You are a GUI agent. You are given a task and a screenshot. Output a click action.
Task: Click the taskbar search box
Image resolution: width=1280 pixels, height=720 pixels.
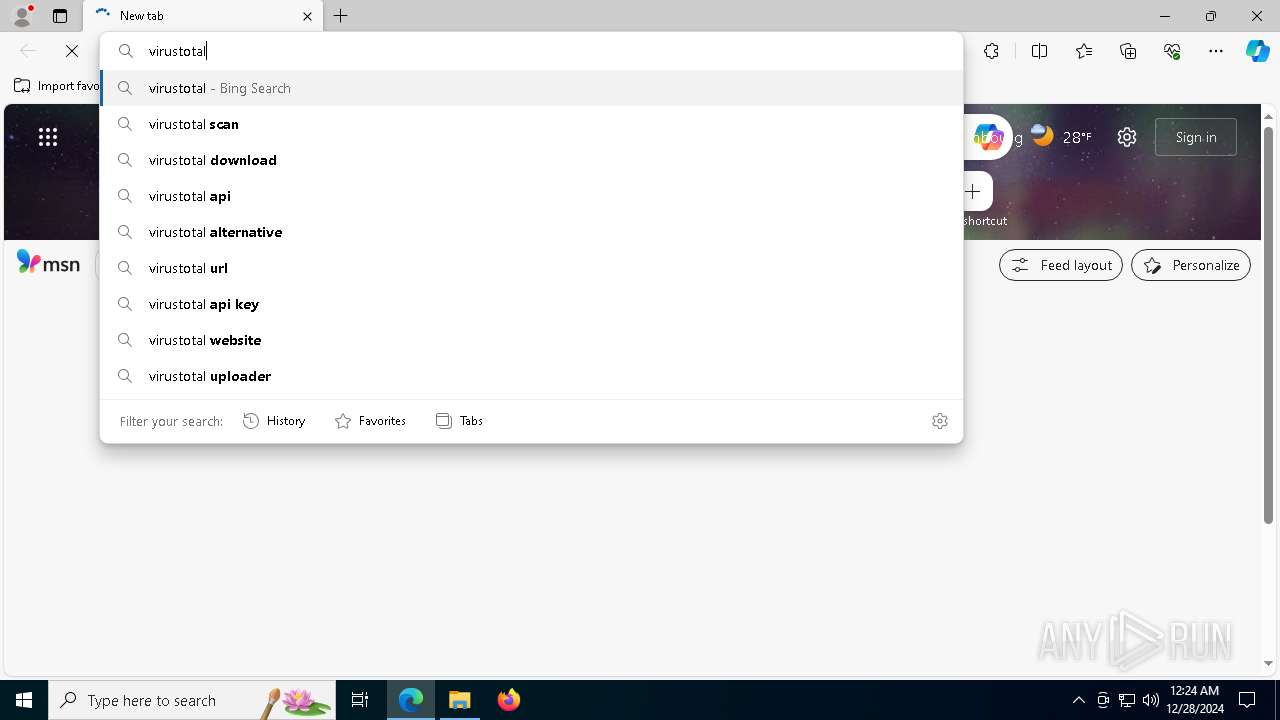point(191,700)
